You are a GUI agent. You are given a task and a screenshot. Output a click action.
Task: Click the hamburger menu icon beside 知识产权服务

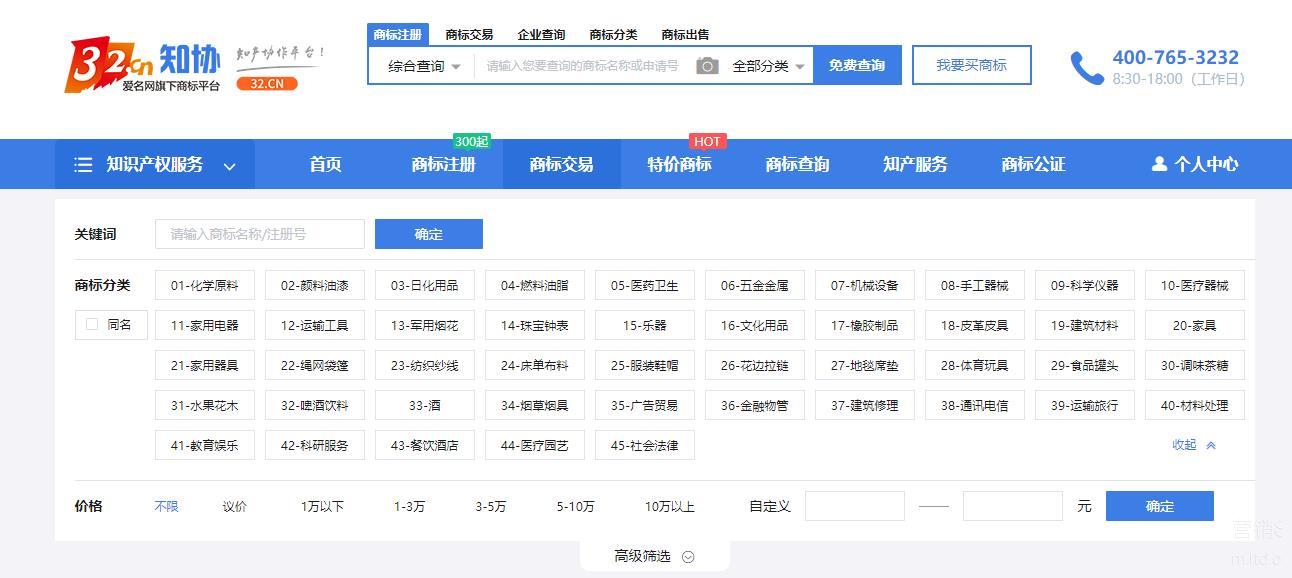(84, 165)
